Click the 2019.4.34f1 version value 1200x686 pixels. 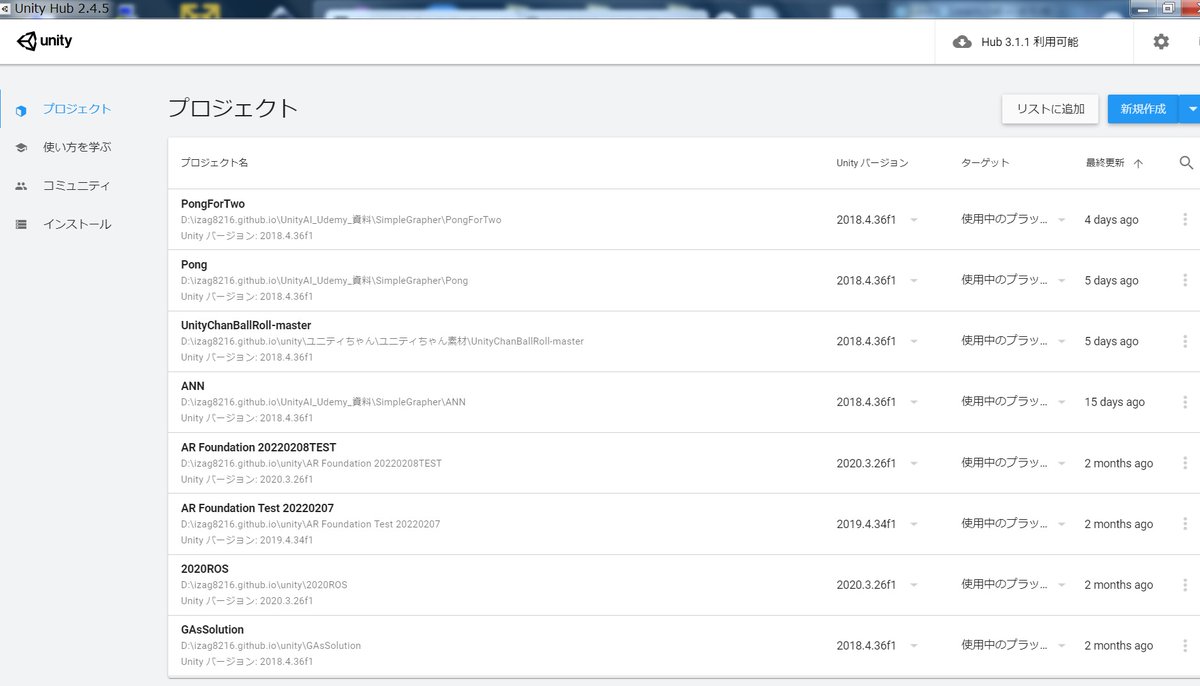point(866,524)
